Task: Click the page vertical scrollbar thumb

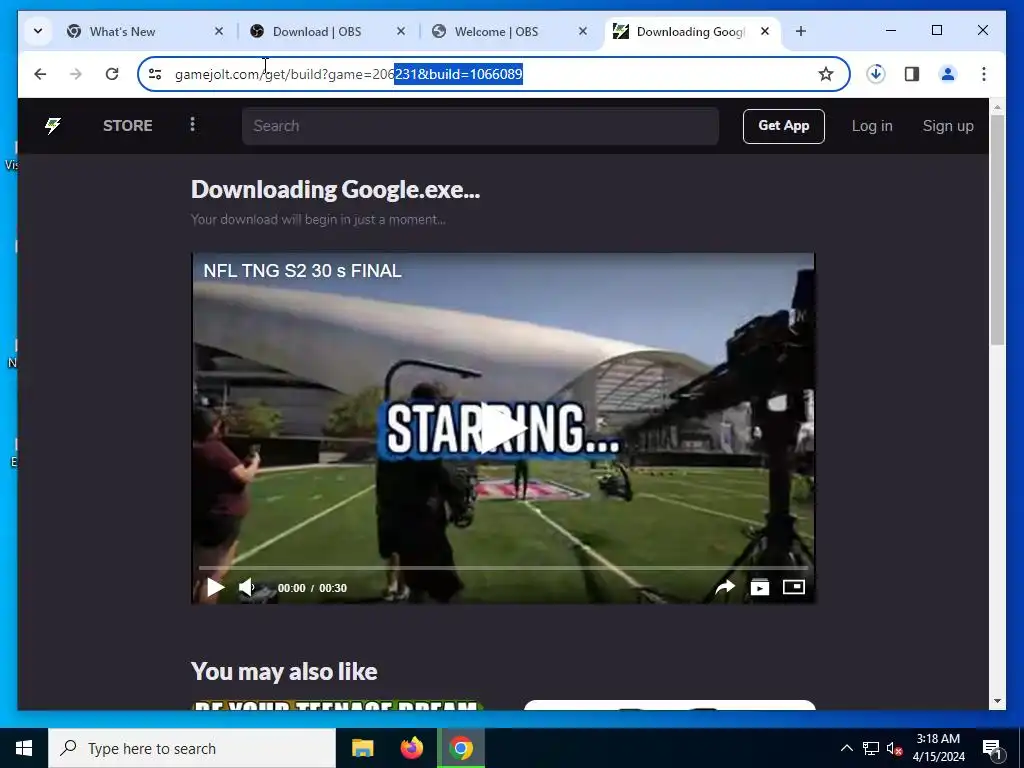Action: (x=997, y=229)
